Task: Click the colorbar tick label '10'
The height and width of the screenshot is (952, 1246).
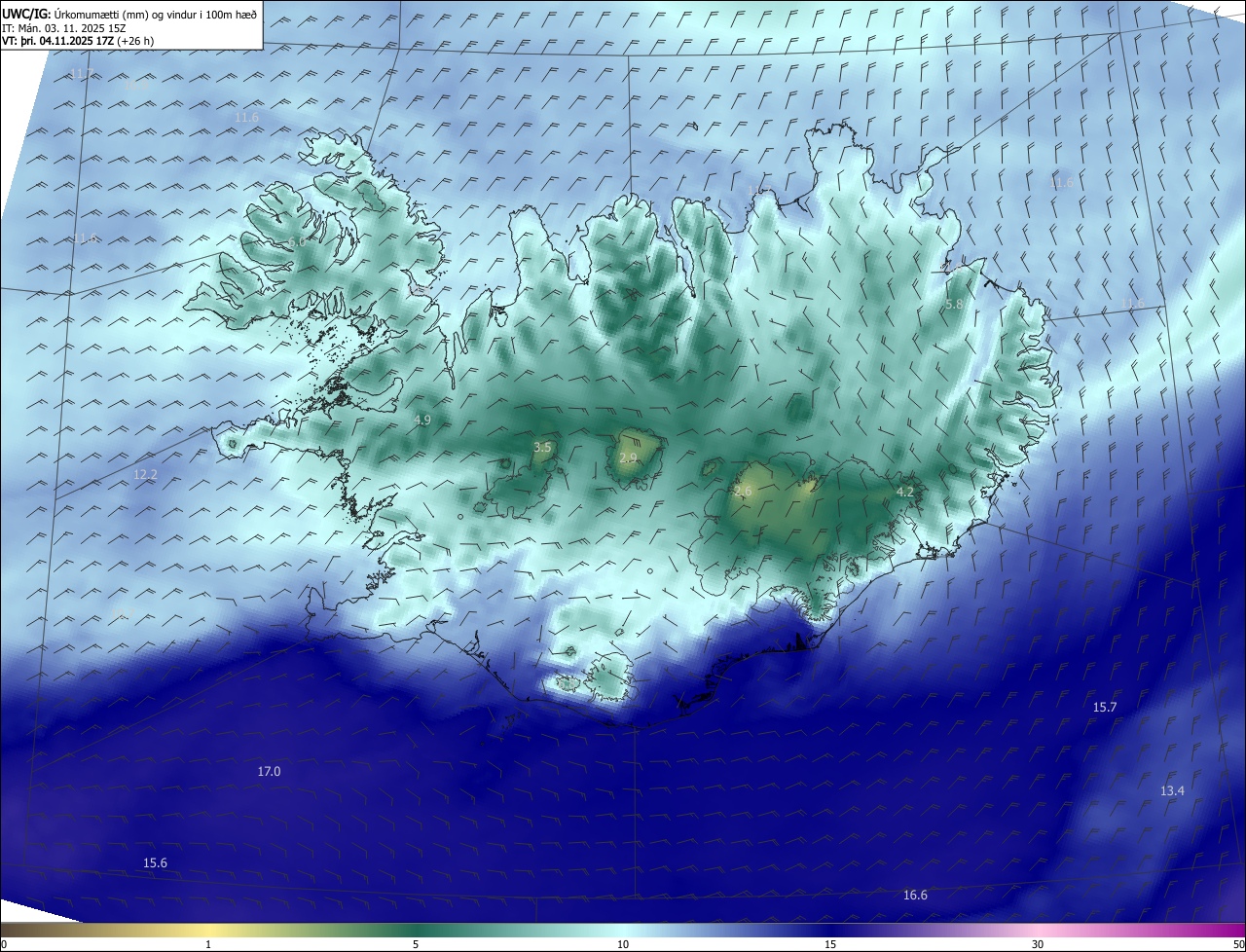Action: tap(623, 944)
